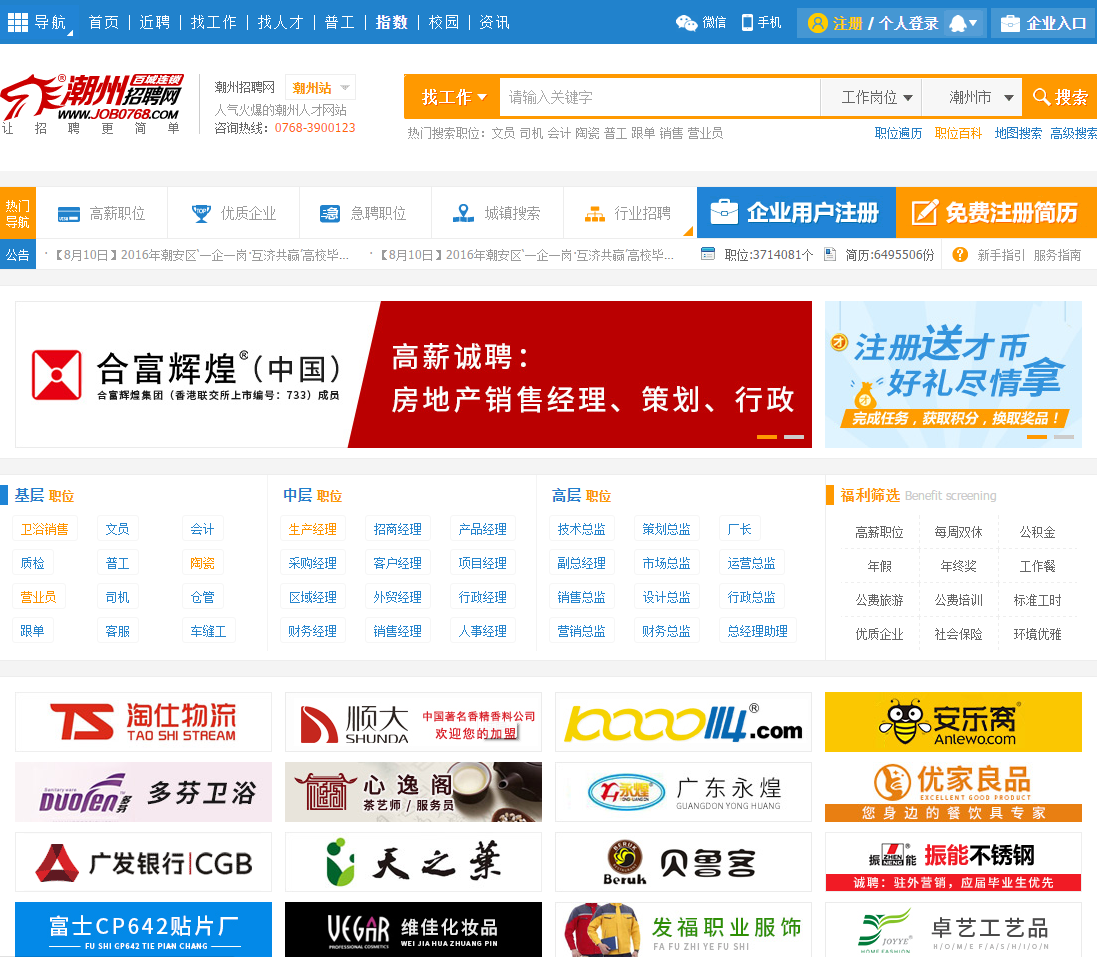The image size is (1097, 957).
Task: Select second slide indicator on 注册送才币 banner
Action: coord(1063,437)
